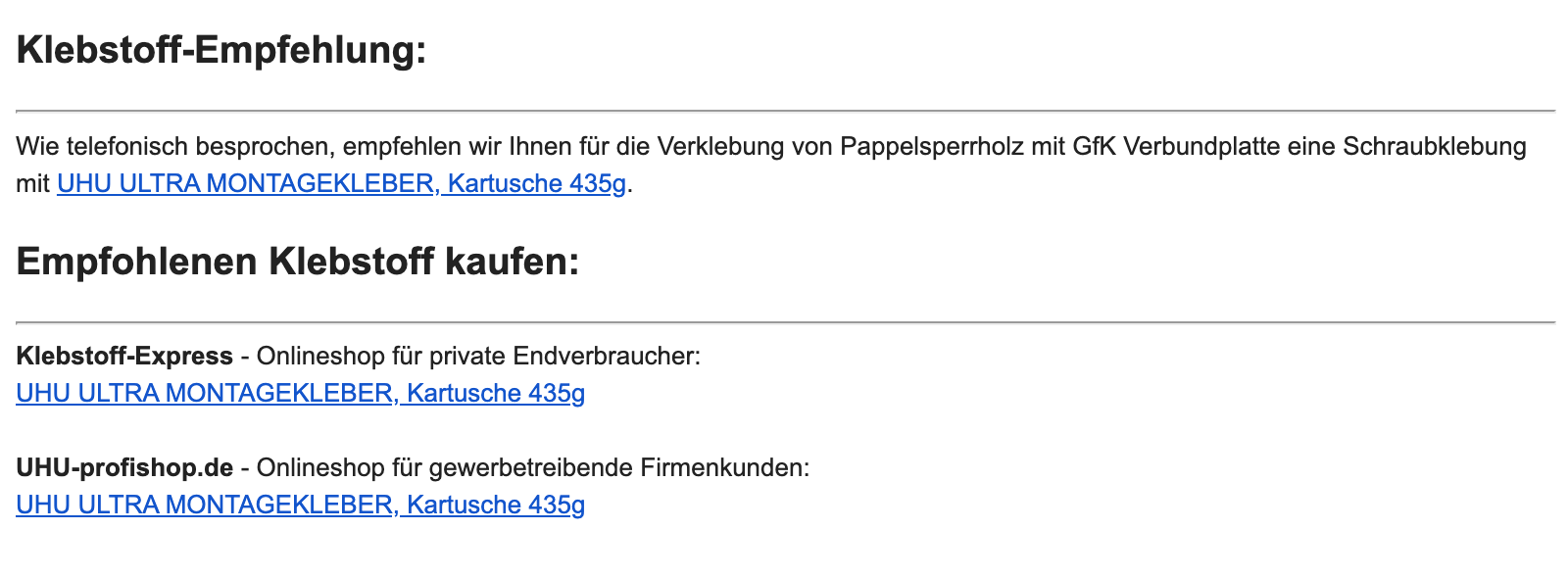Image resolution: width=1568 pixels, height=578 pixels.
Task: Click the words 'empfehlen wir Ihnen' in the paragraph
Action: (x=458, y=146)
